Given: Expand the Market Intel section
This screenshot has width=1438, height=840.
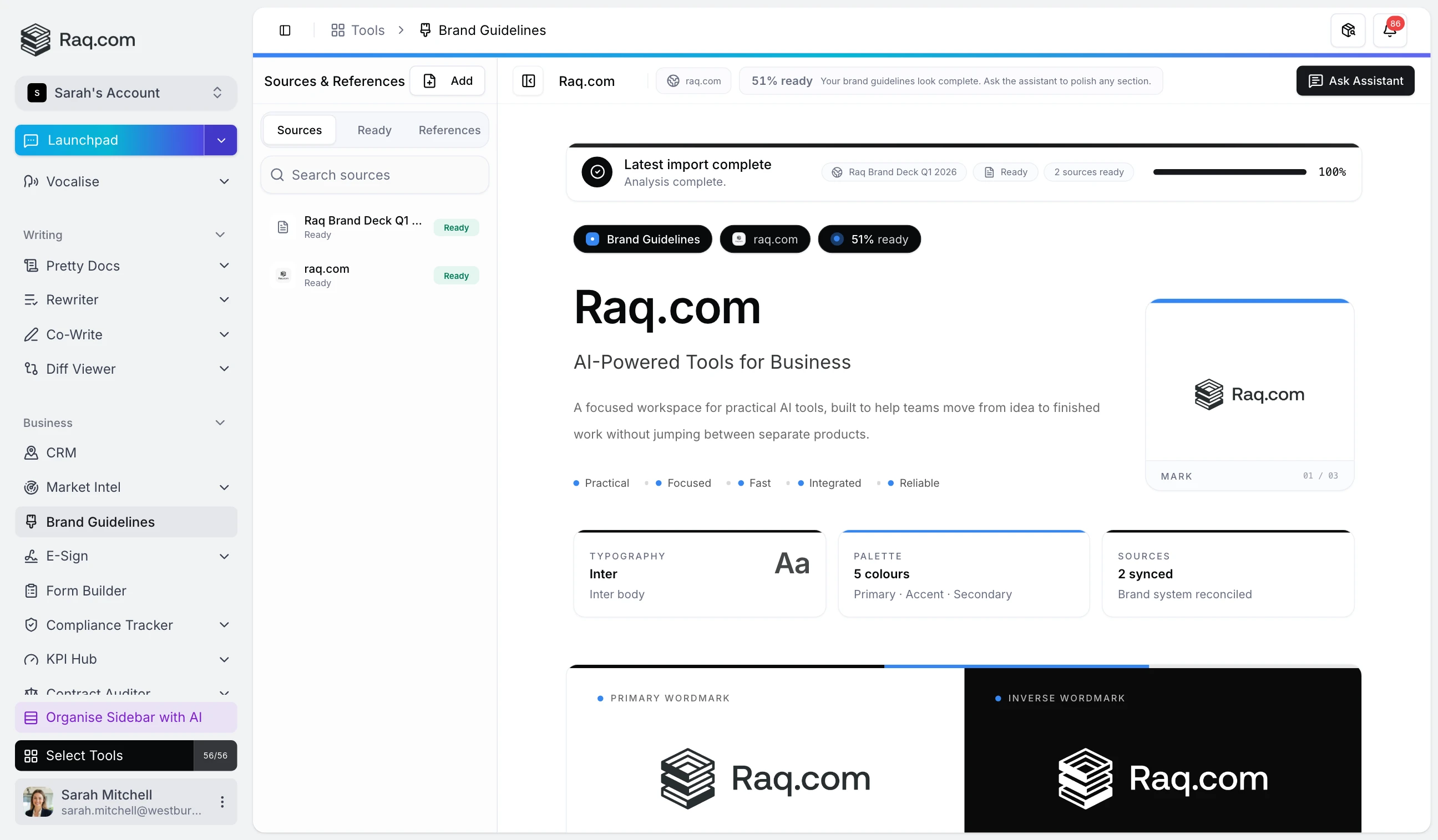Looking at the screenshot, I should 224,487.
